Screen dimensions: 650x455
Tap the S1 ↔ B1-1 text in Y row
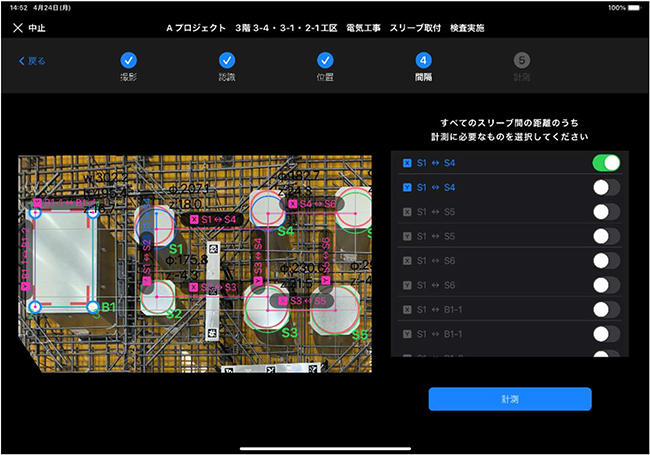pyautogui.click(x=439, y=334)
